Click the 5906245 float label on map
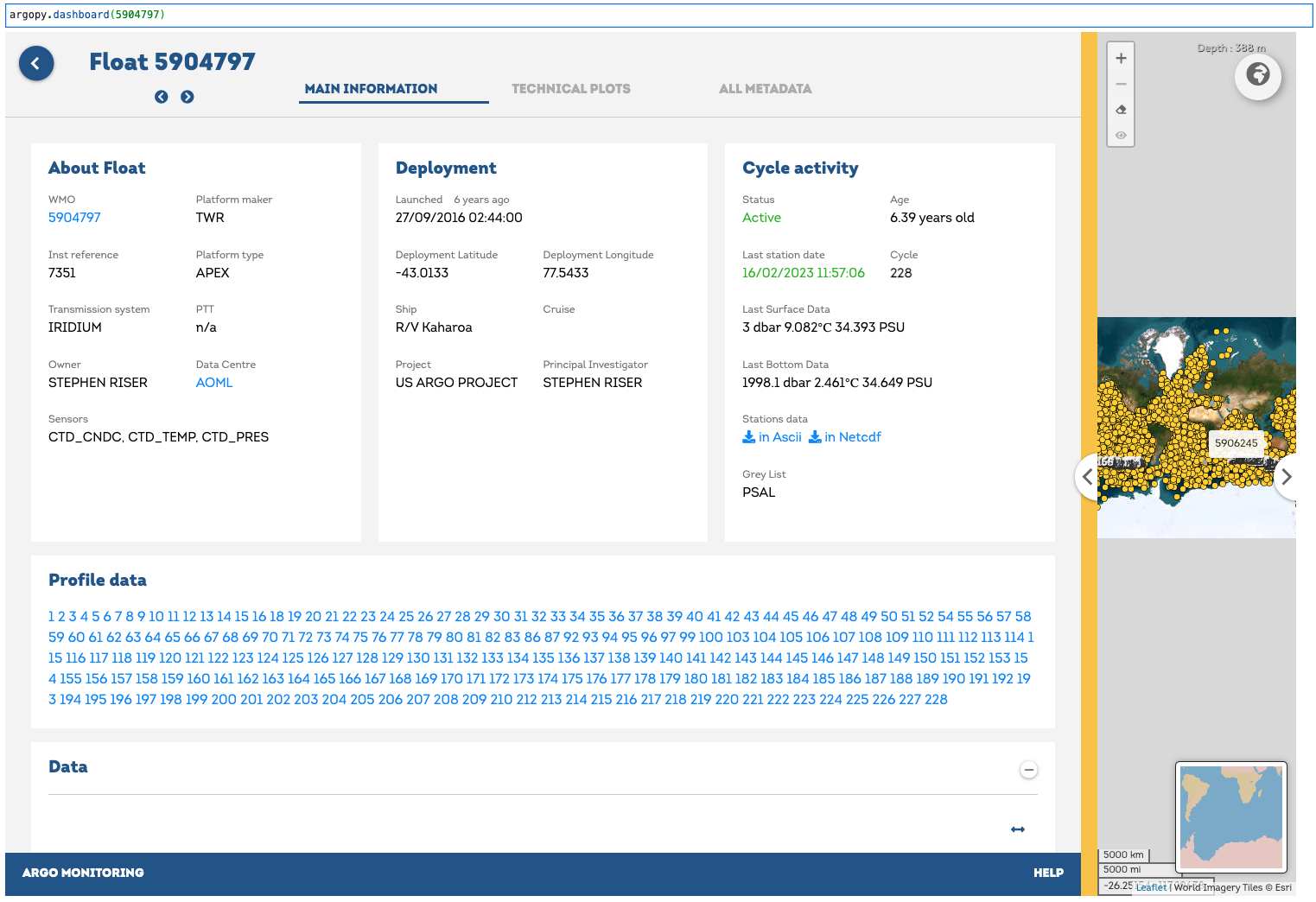The width and height of the screenshot is (1316, 902). coord(1236,443)
